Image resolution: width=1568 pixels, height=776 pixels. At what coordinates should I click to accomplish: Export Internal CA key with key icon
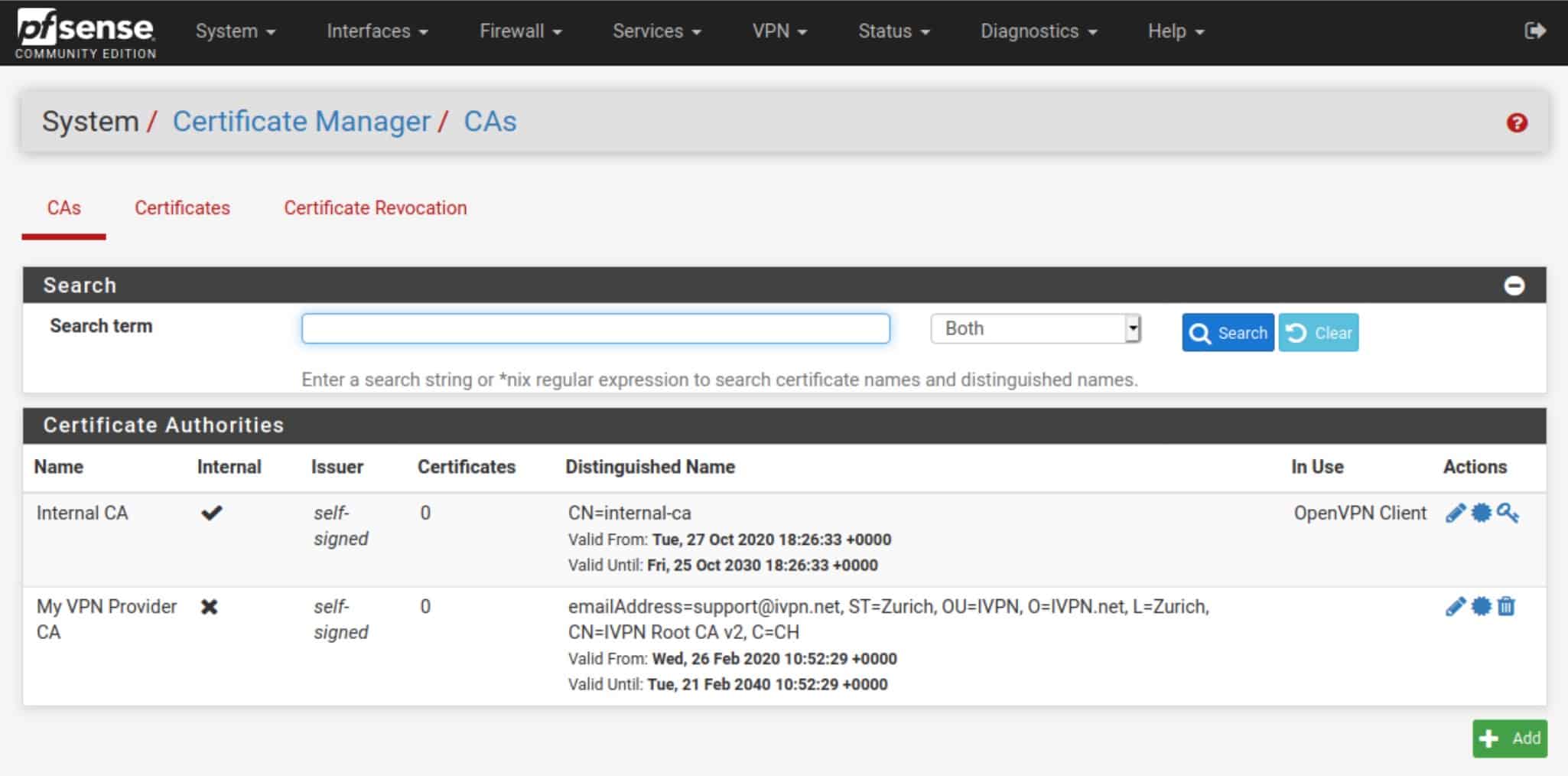pos(1508,513)
